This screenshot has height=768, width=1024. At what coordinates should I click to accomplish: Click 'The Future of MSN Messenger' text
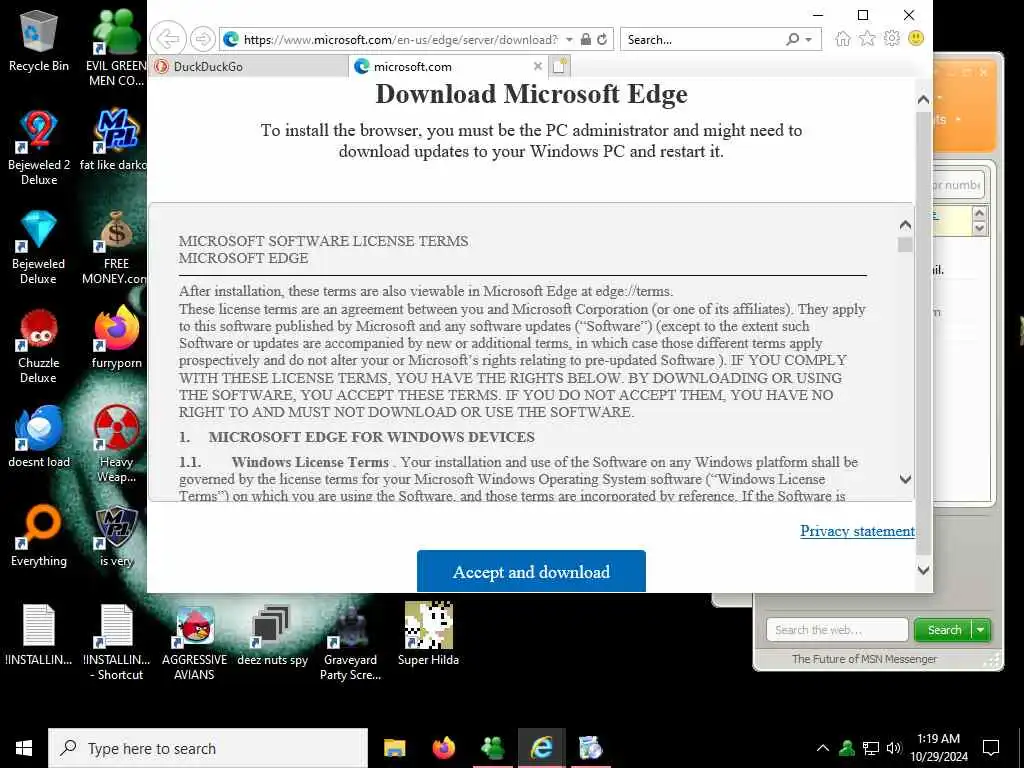click(864, 659)
